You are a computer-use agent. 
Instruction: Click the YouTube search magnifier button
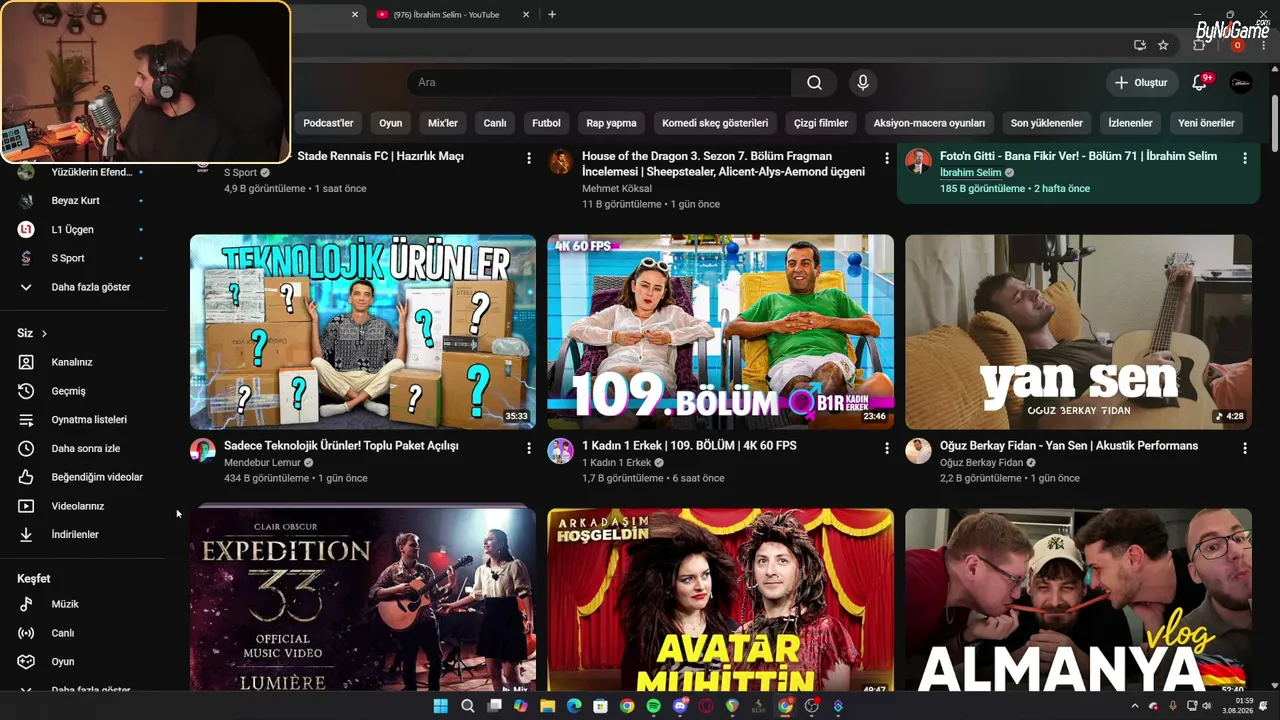(x=814, y=83)
